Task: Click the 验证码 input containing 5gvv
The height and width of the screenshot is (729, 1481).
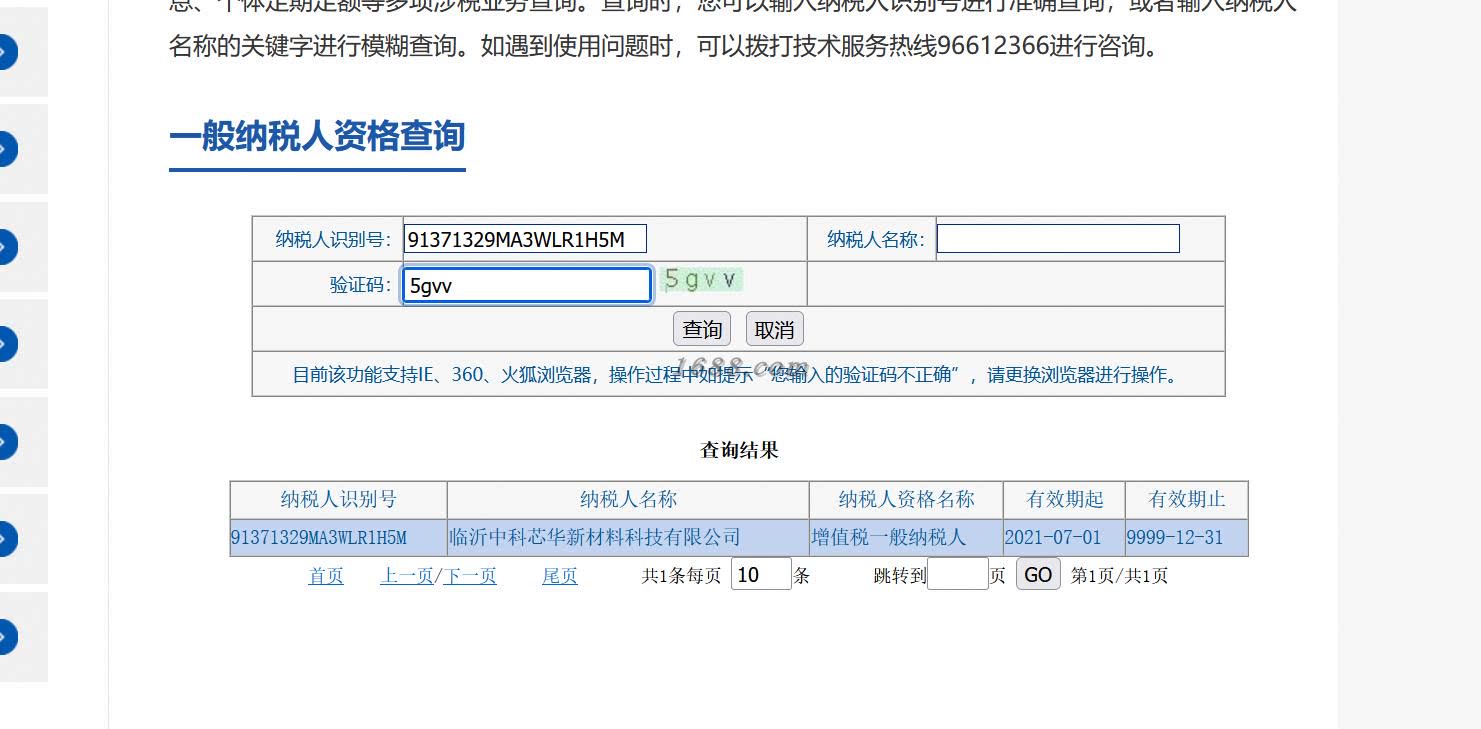Action: pyautogui.click(x=527, y=285)
